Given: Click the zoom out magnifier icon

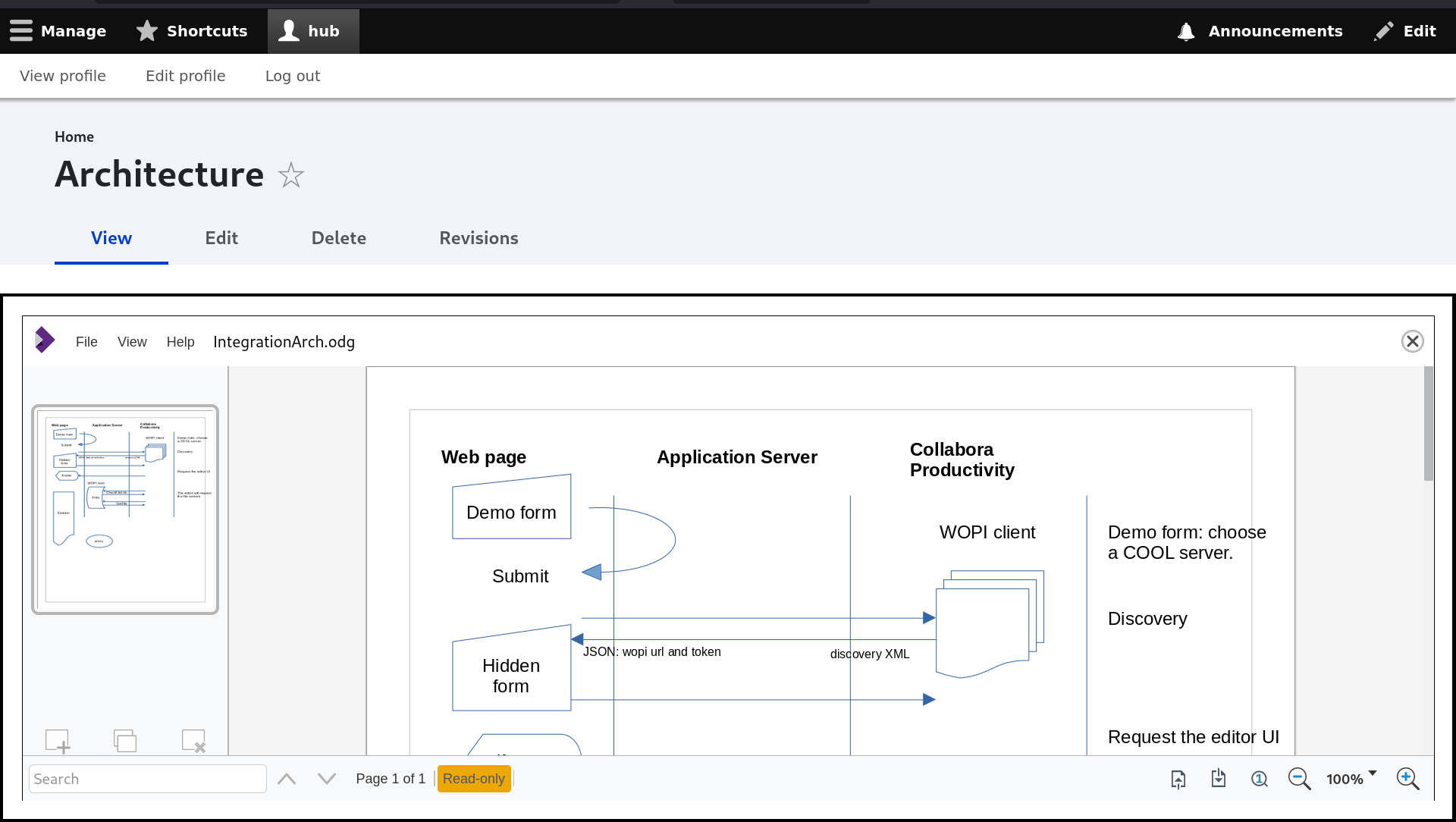Looking at the screenshot, I should 1298,779.
